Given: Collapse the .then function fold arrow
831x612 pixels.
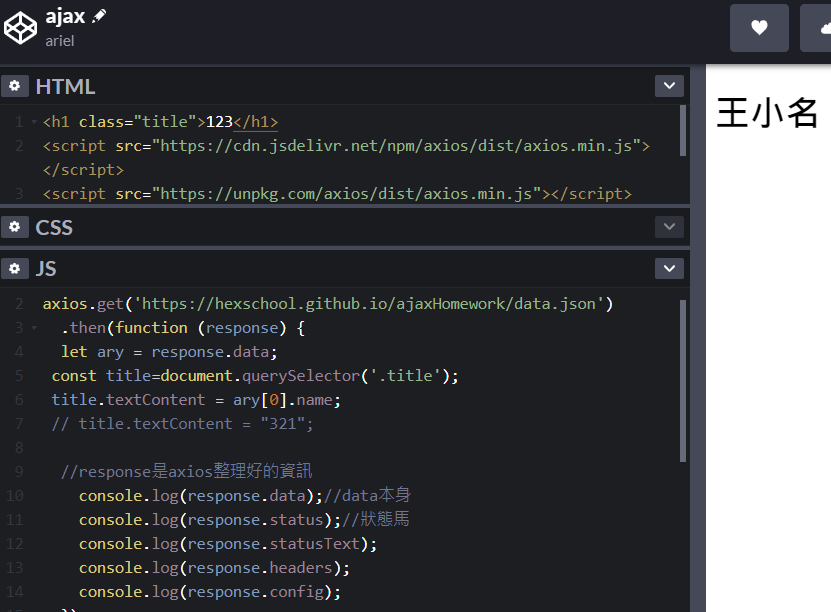Looking at the screenshot, I should (34, 328).
